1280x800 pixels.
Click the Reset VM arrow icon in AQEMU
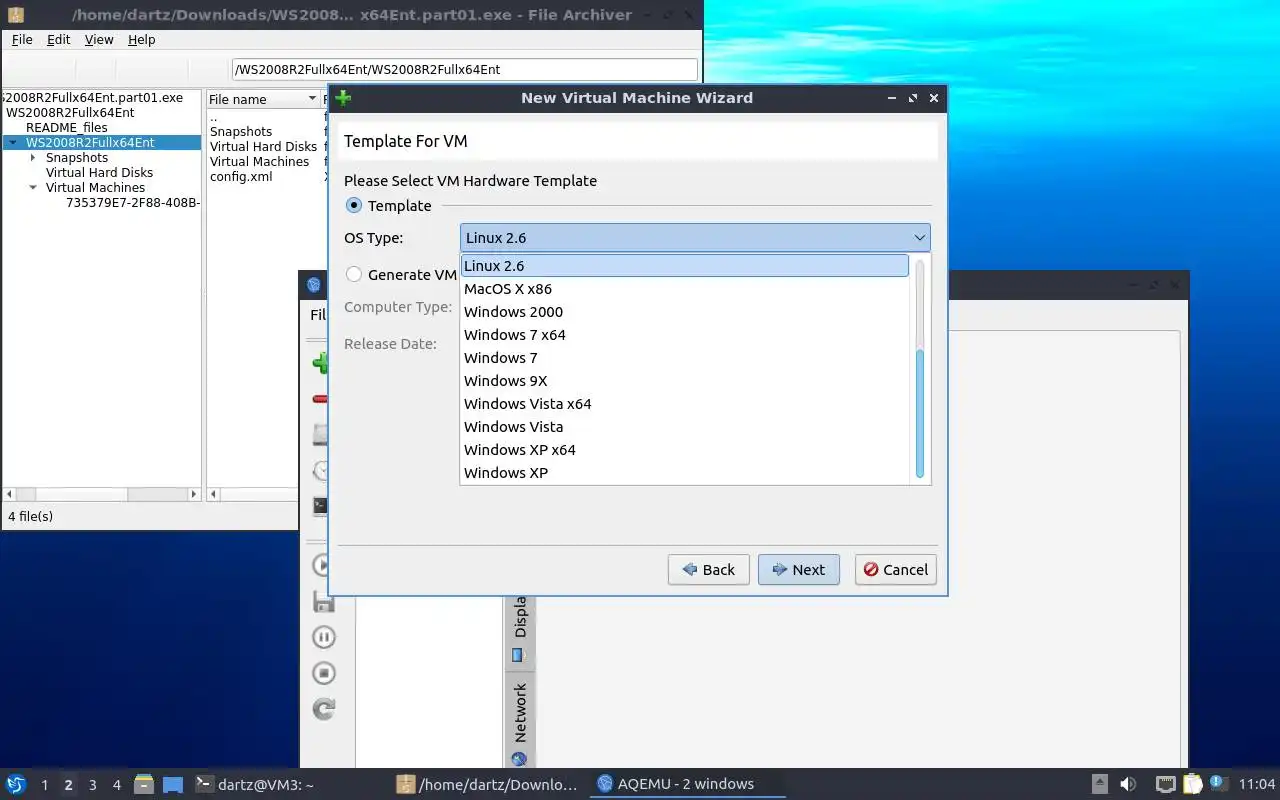coord(323,709)
